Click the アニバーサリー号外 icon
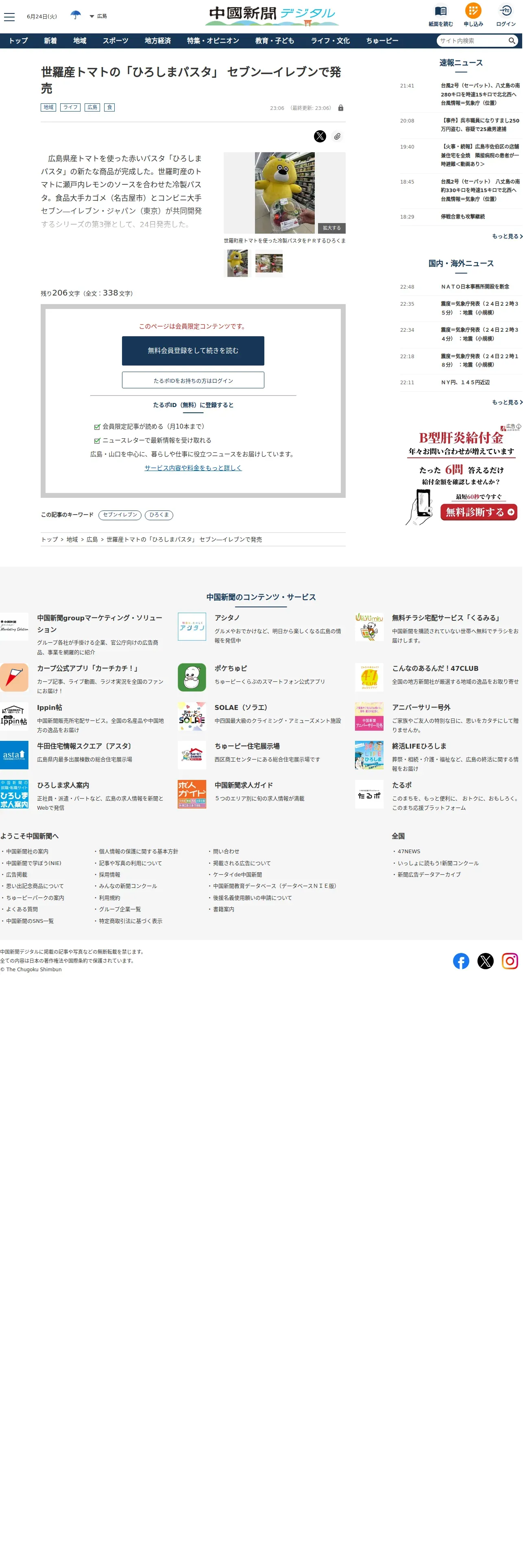This screenshot has width=523, height=1568. [x=369, y=716]
